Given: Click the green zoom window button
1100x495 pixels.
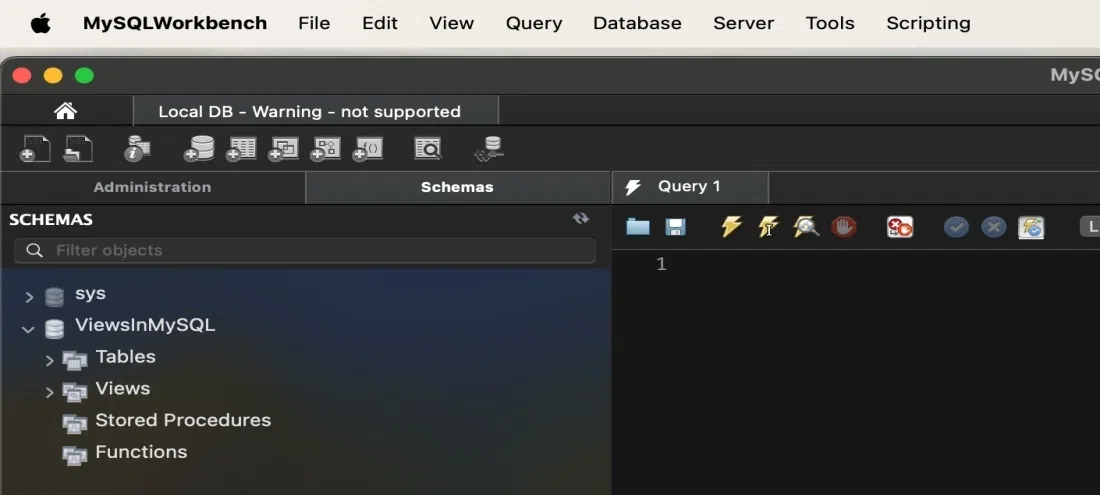Looking at the screenshot, I should (84, 76).
